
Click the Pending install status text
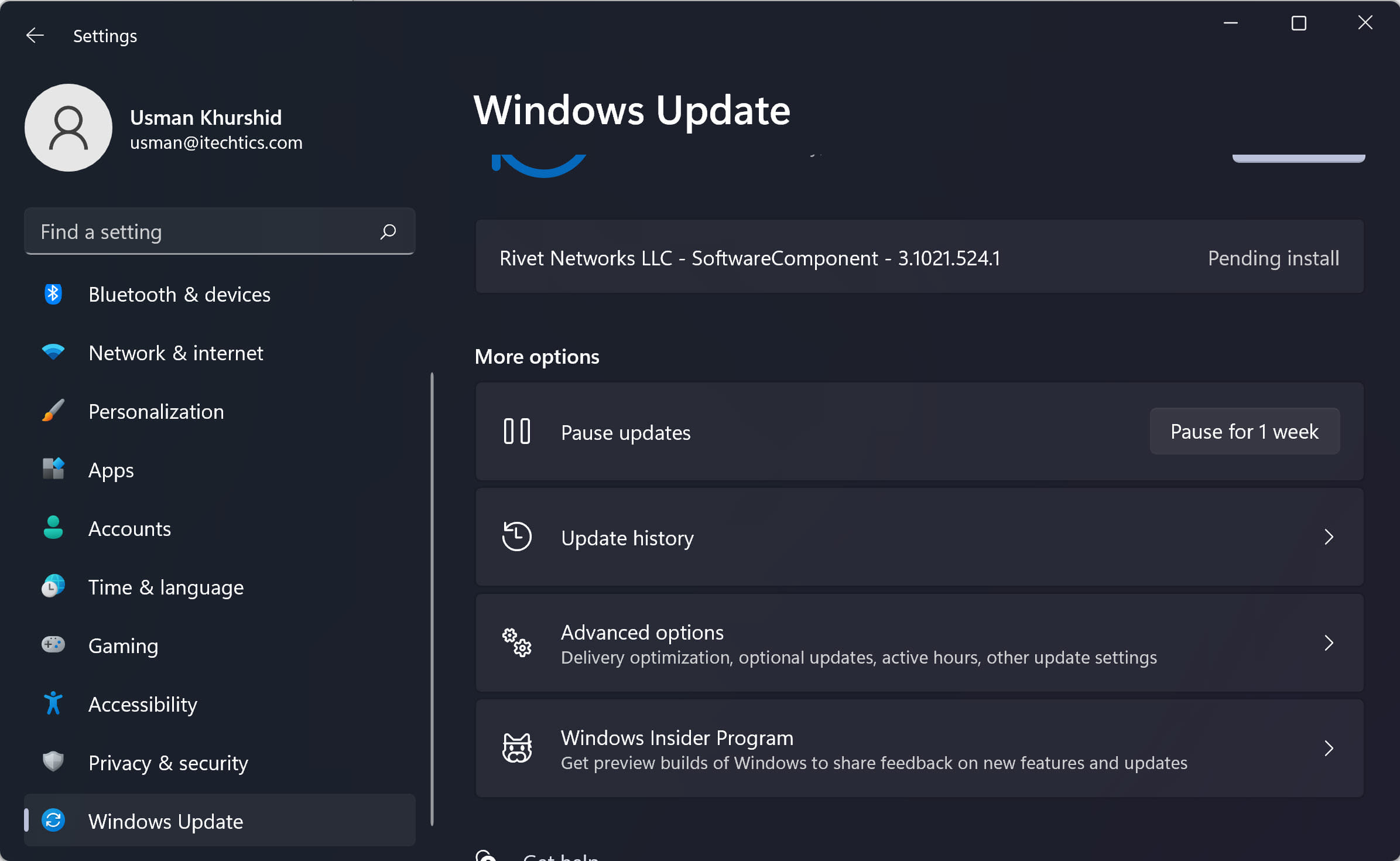pyautogui.click(x=1274, y=258)
